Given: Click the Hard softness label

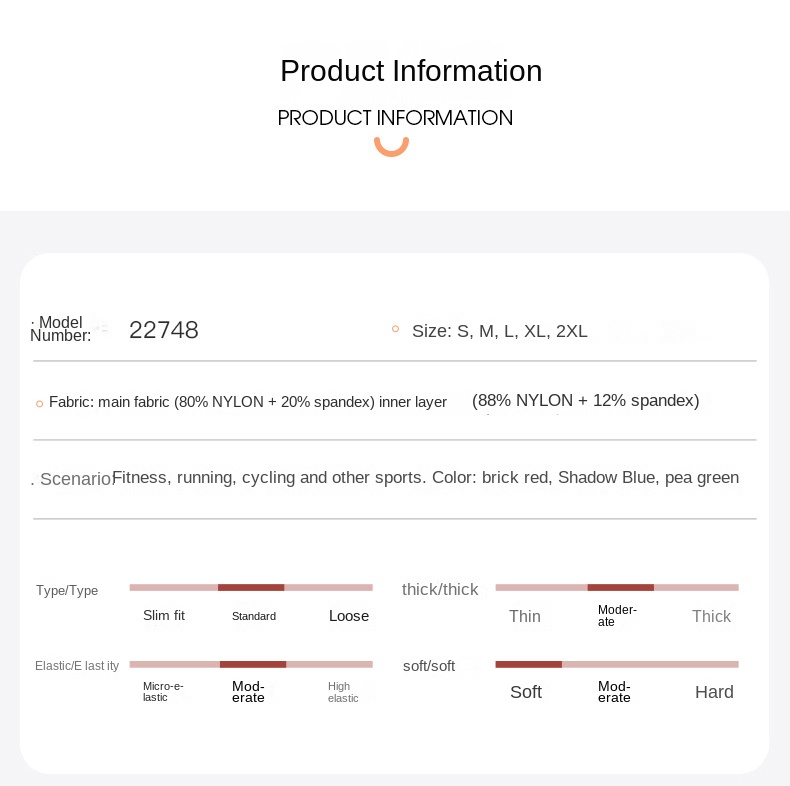Looking at the screenshot, I should click(x=714, y=692).
